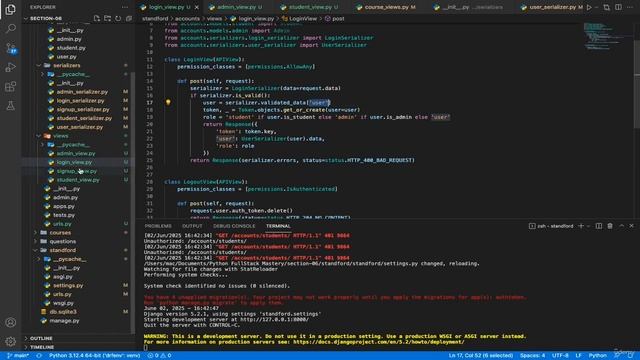
Task: Open login_serializer.py in the file tree
Action: [x=80, y=100]
